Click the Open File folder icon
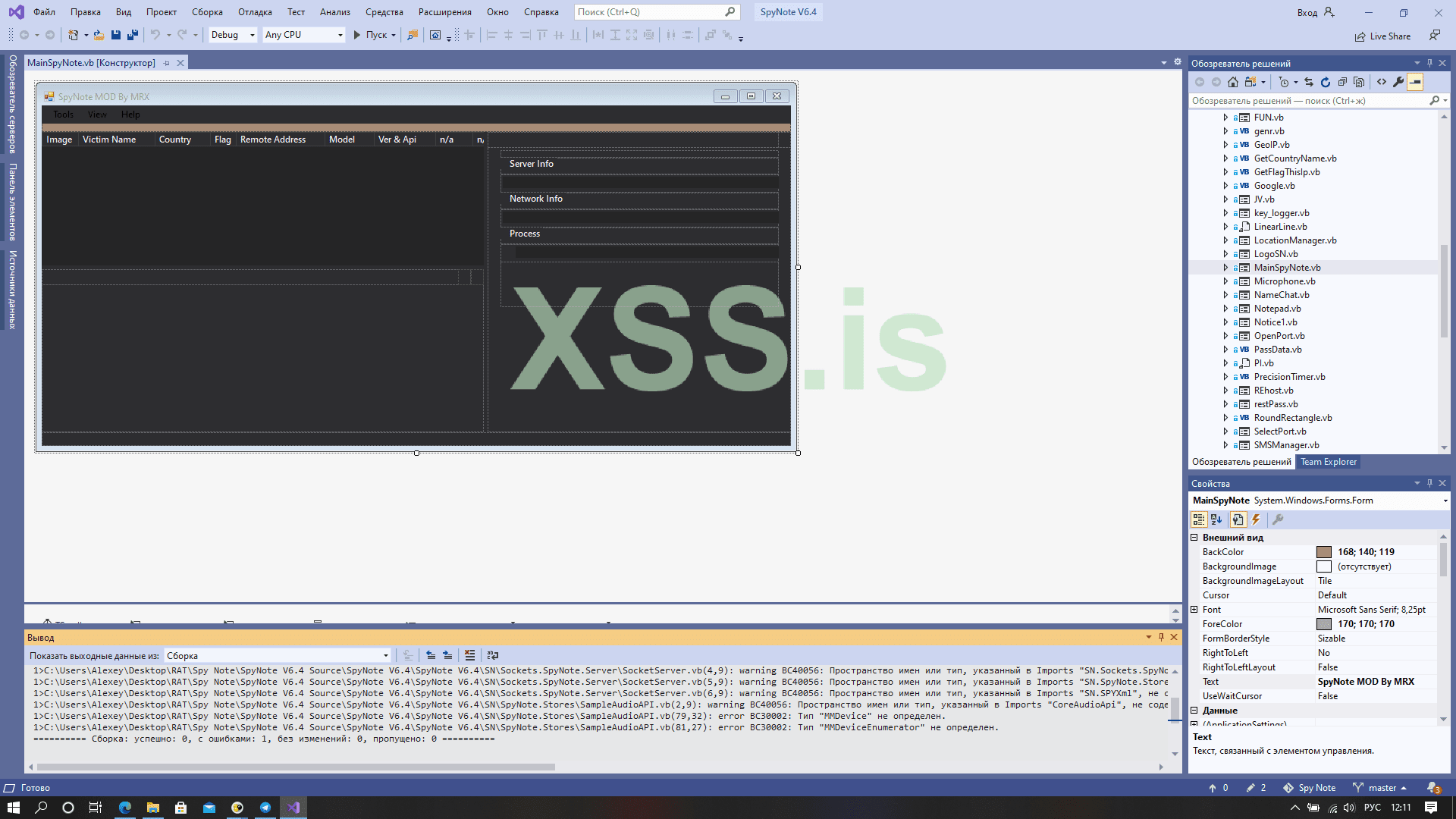 click(x=99, y=35)
